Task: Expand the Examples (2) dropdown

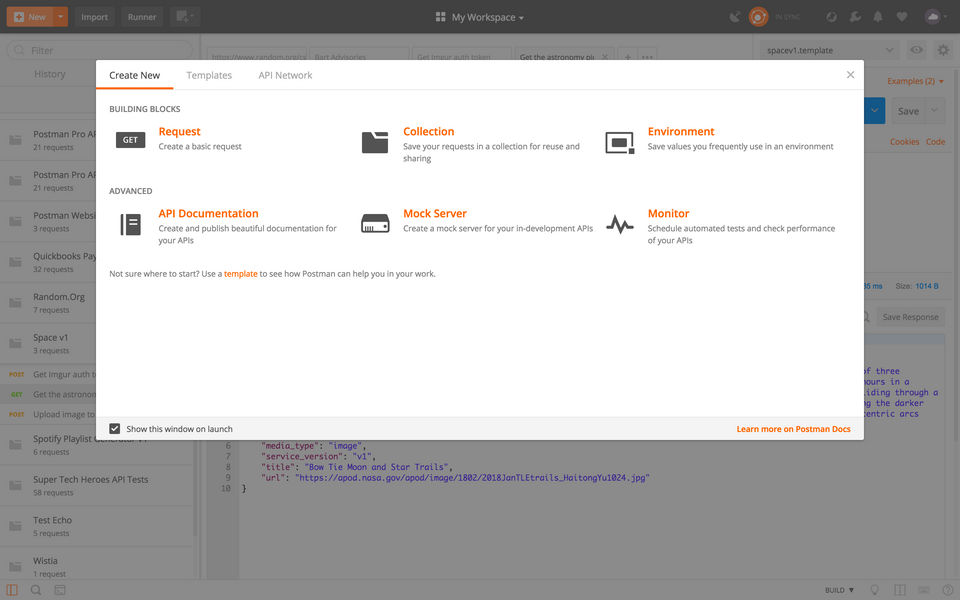Action: [x=915, y=81]
